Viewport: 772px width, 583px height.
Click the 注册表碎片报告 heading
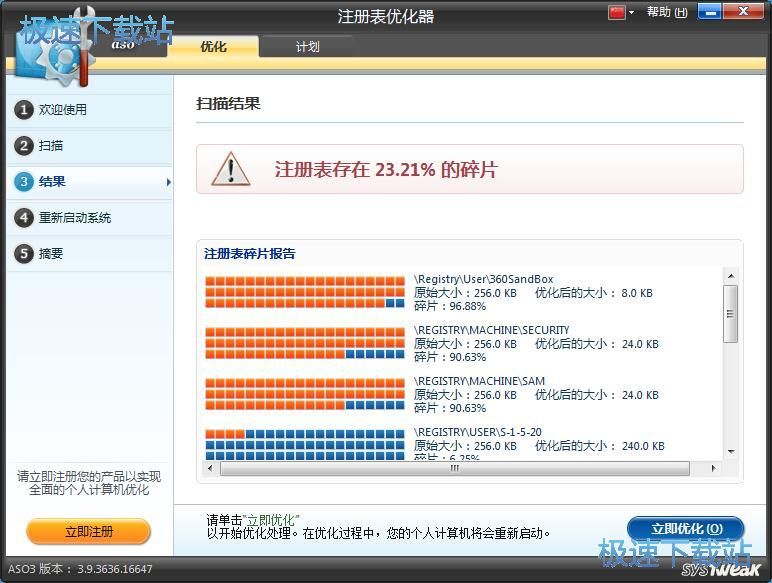tap(250, 254)
